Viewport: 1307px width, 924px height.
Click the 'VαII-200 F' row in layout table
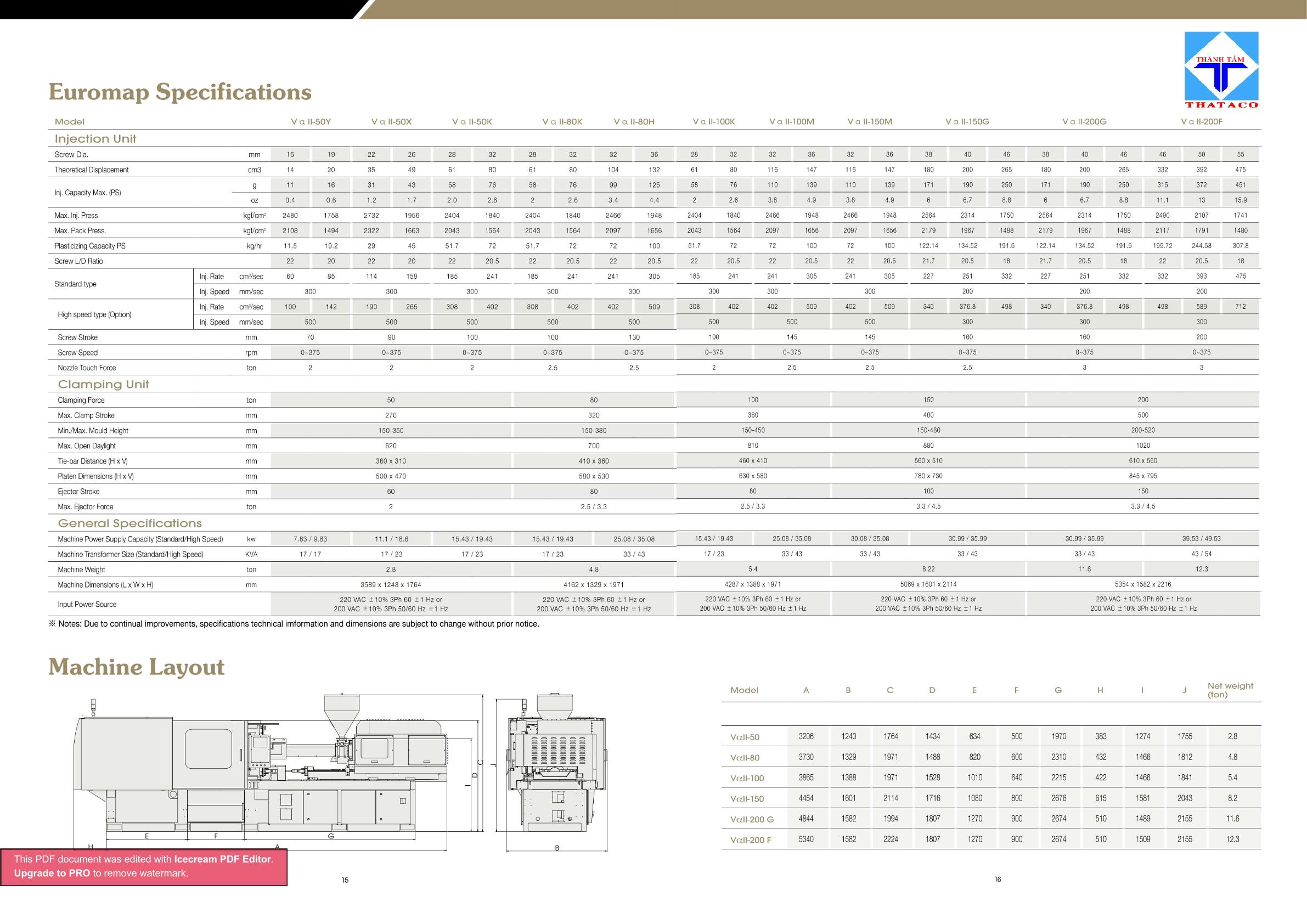991,838
